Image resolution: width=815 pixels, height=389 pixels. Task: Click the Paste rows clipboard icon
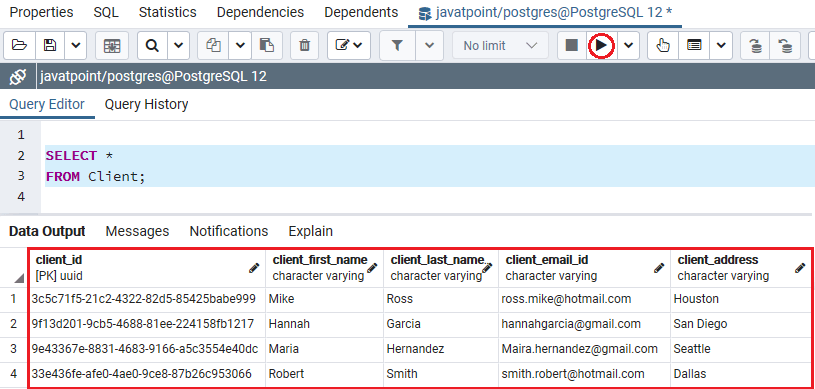coord(267,46)
